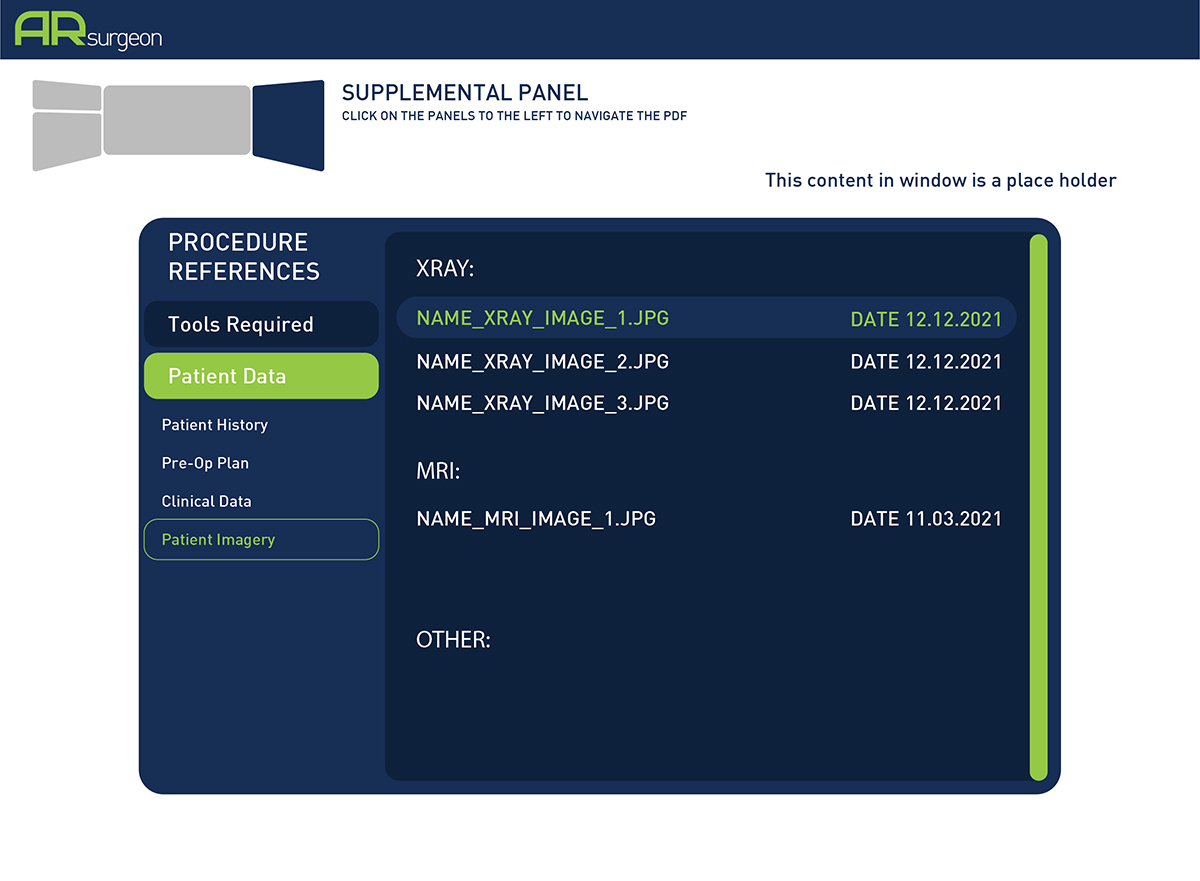This screenshot has width=1200, height=881.
Task: Open the large center panel in navigator
Action: (177, 120)
